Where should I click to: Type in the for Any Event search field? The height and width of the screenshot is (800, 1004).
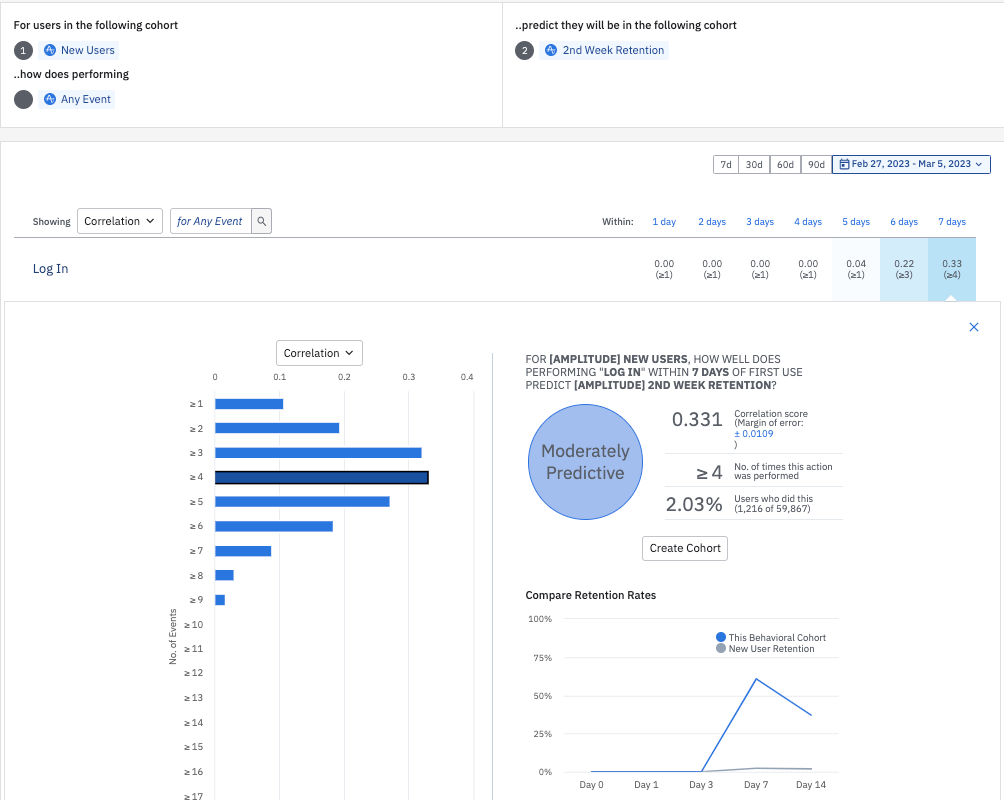210,221
